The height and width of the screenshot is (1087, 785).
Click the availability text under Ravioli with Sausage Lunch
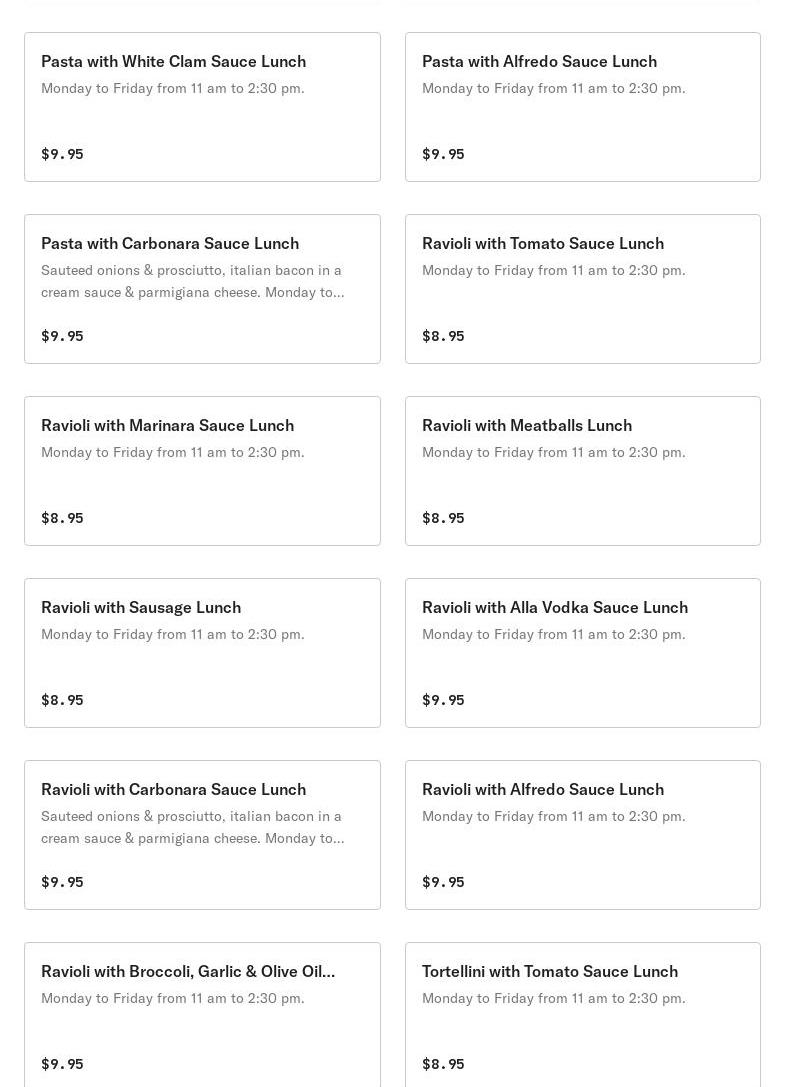pos(172,634)
